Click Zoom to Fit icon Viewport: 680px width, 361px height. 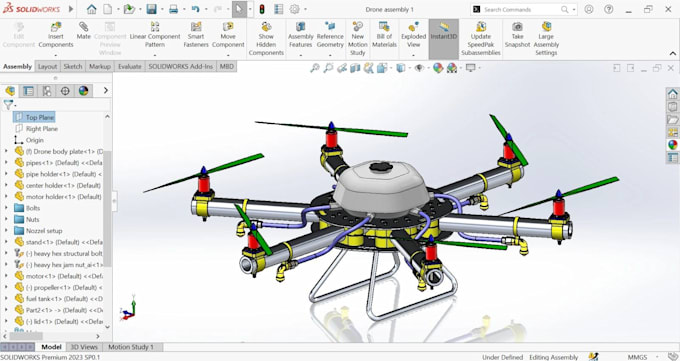point(315,68)
